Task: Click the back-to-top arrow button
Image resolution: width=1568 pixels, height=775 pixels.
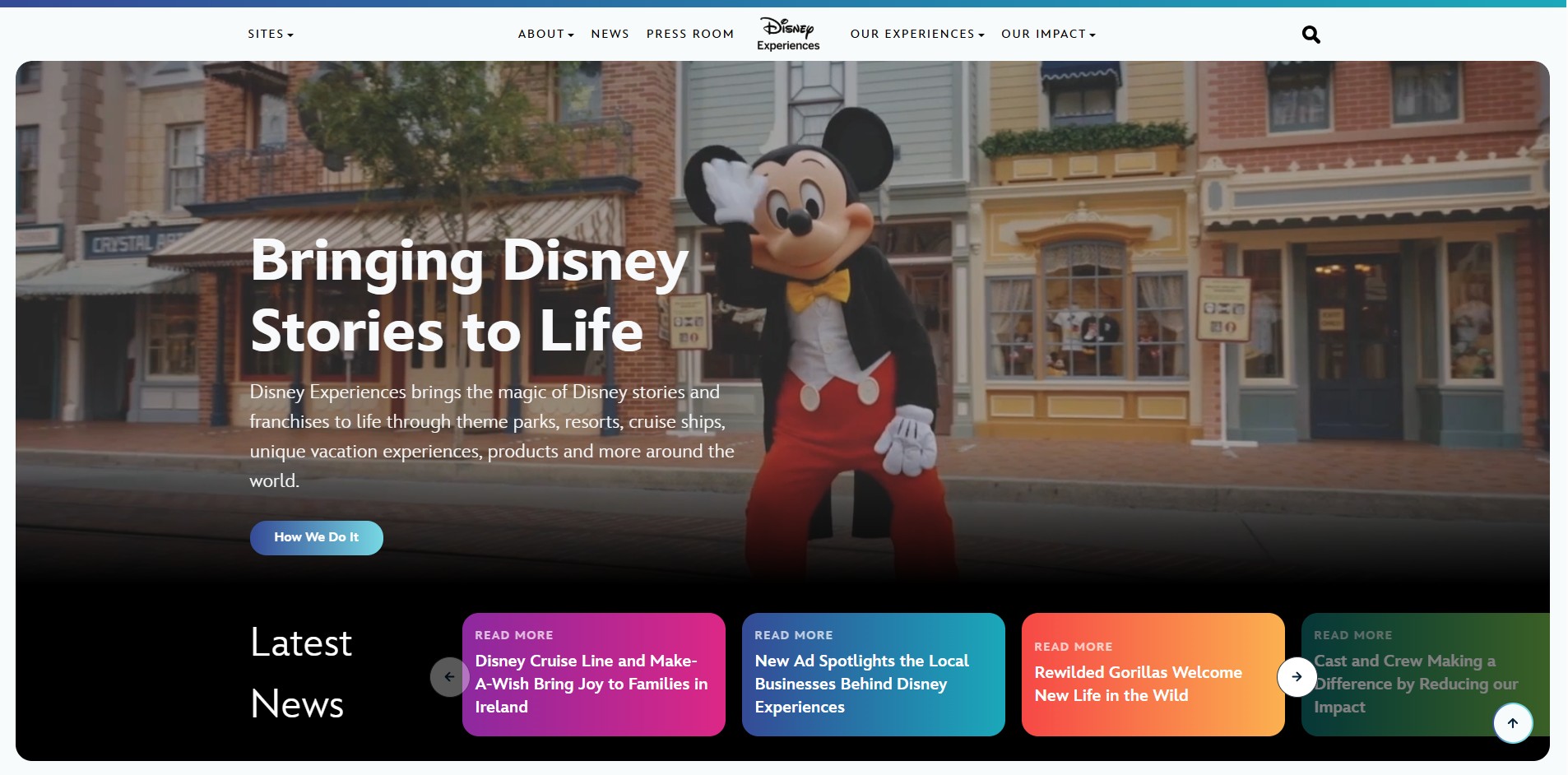Action: (1513, 723)
